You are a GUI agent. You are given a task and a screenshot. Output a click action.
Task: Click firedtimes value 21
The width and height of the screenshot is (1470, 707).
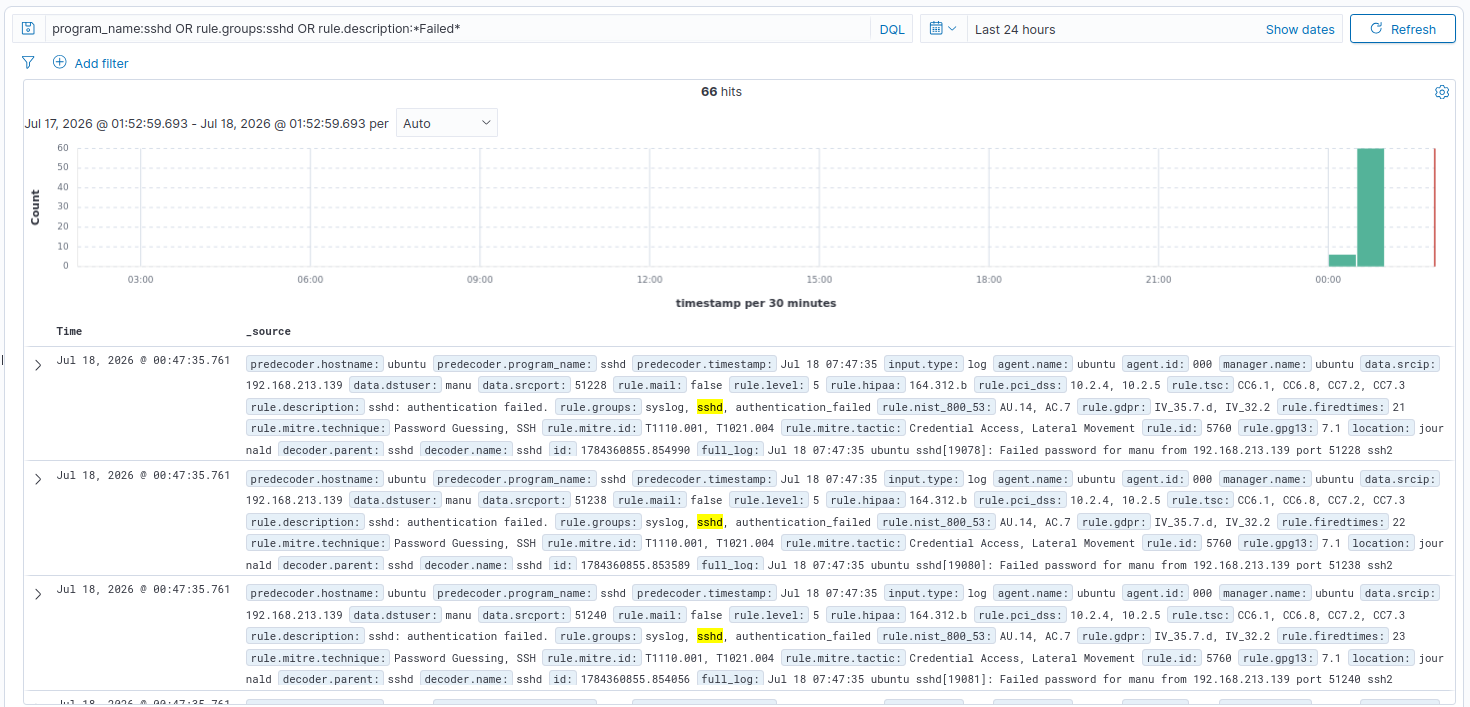1399,407
